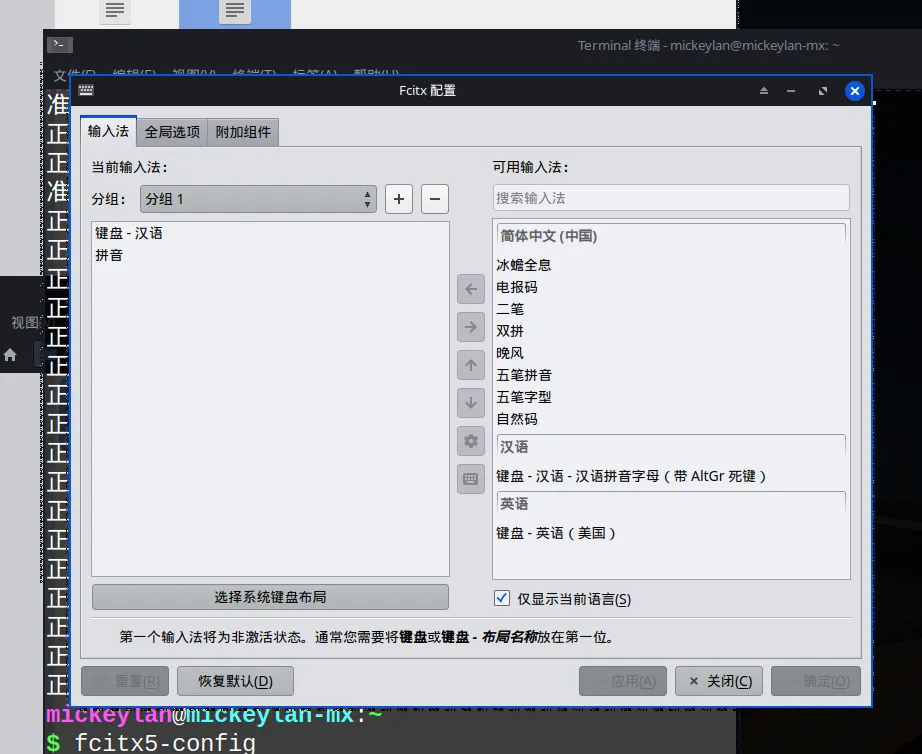Select 键盘 - 英语 (美国) entry
Screen dimensions: 922x754
671,533
